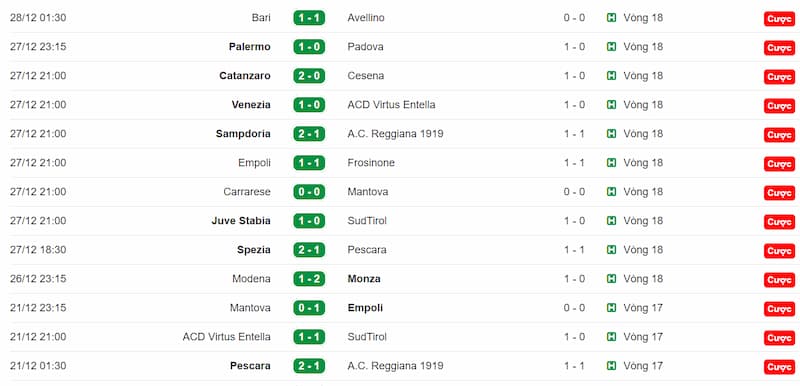The image size is (800, 386).
Task: Open the ACD Virtus Entella home team link
Action: pyautogui.click(x=227, y=337)
